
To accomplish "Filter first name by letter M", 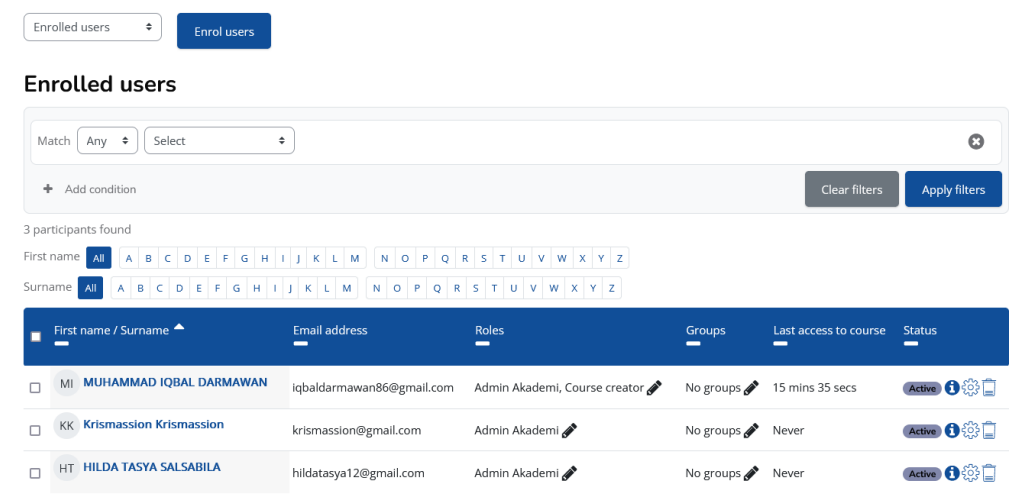I will click(x=356, y=258).
